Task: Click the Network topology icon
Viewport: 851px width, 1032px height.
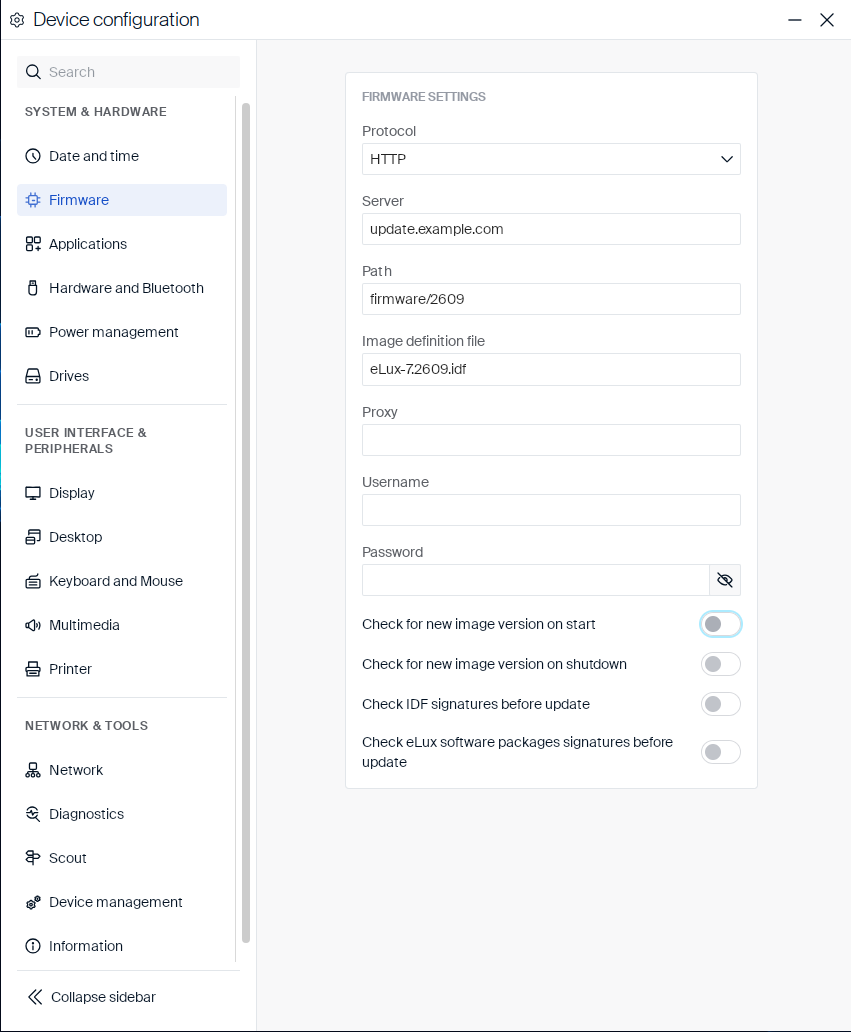Action: tap(33, 770)
